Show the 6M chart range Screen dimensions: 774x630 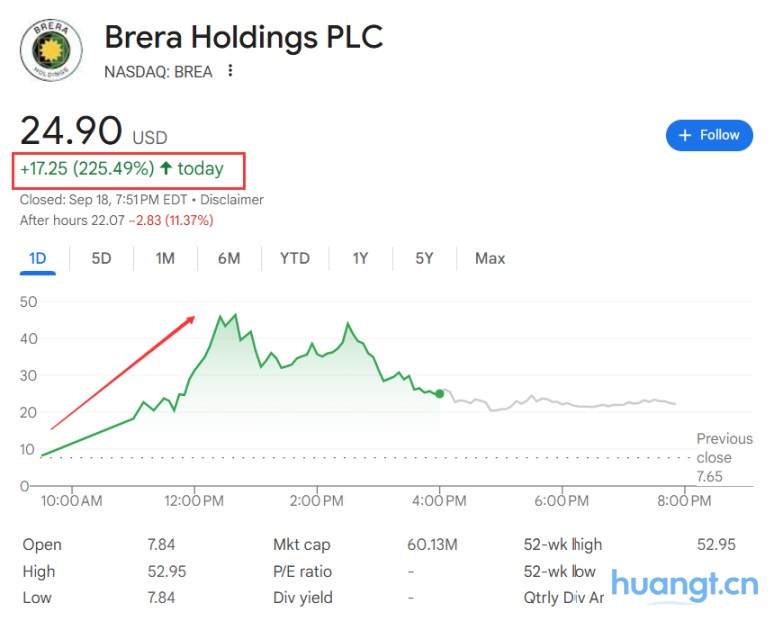pos(229,258)
